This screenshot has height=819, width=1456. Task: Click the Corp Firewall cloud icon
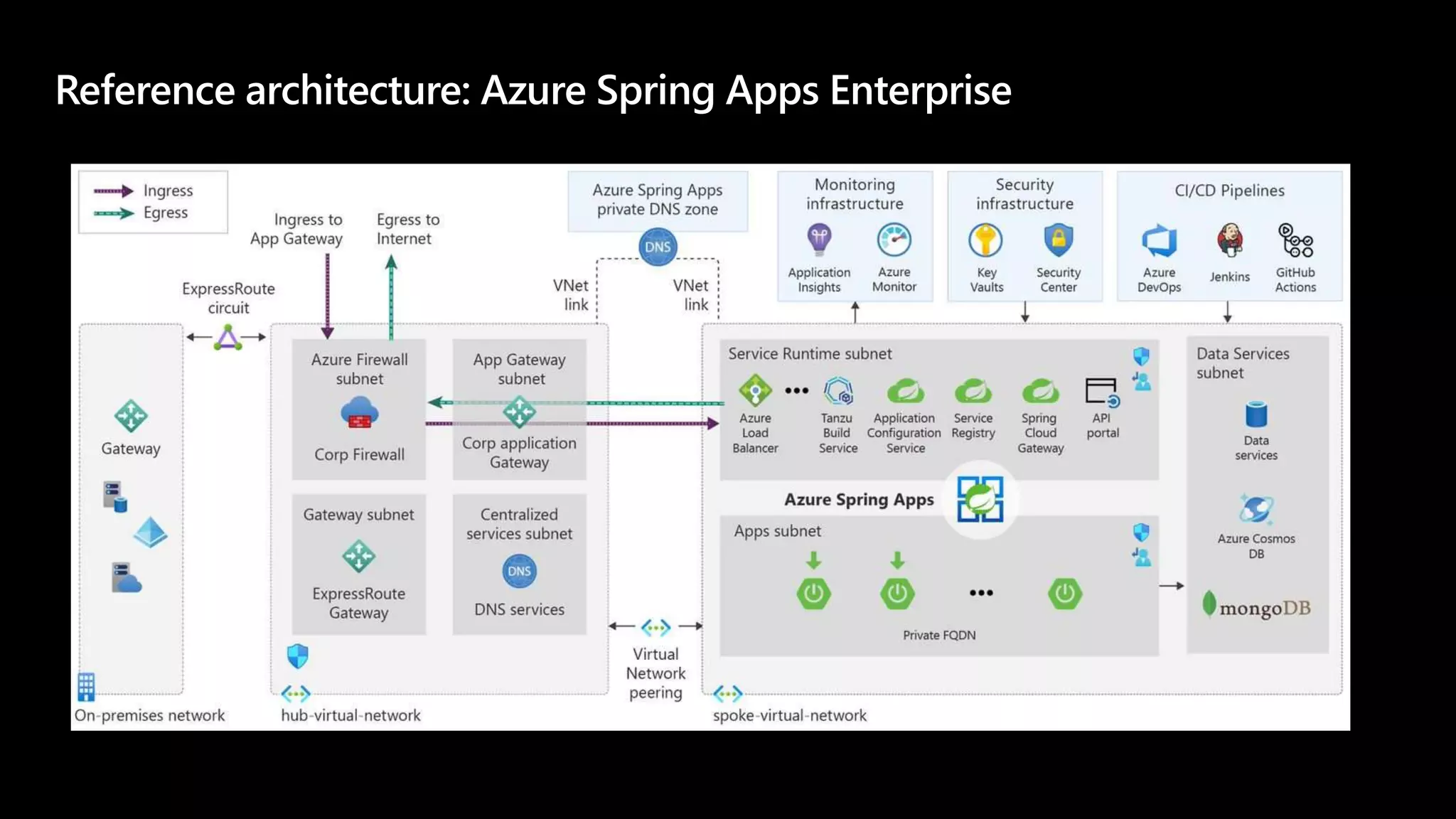[x=360, y=412]
